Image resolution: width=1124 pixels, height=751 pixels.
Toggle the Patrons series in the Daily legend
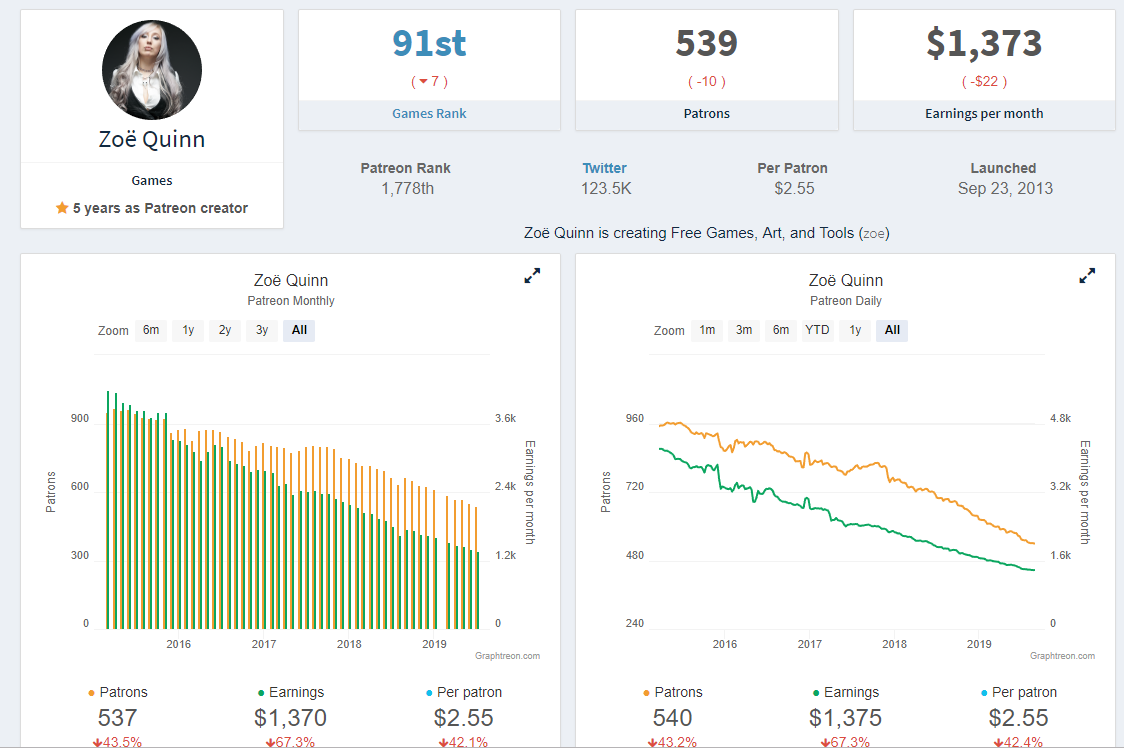(x=672, y=692)
